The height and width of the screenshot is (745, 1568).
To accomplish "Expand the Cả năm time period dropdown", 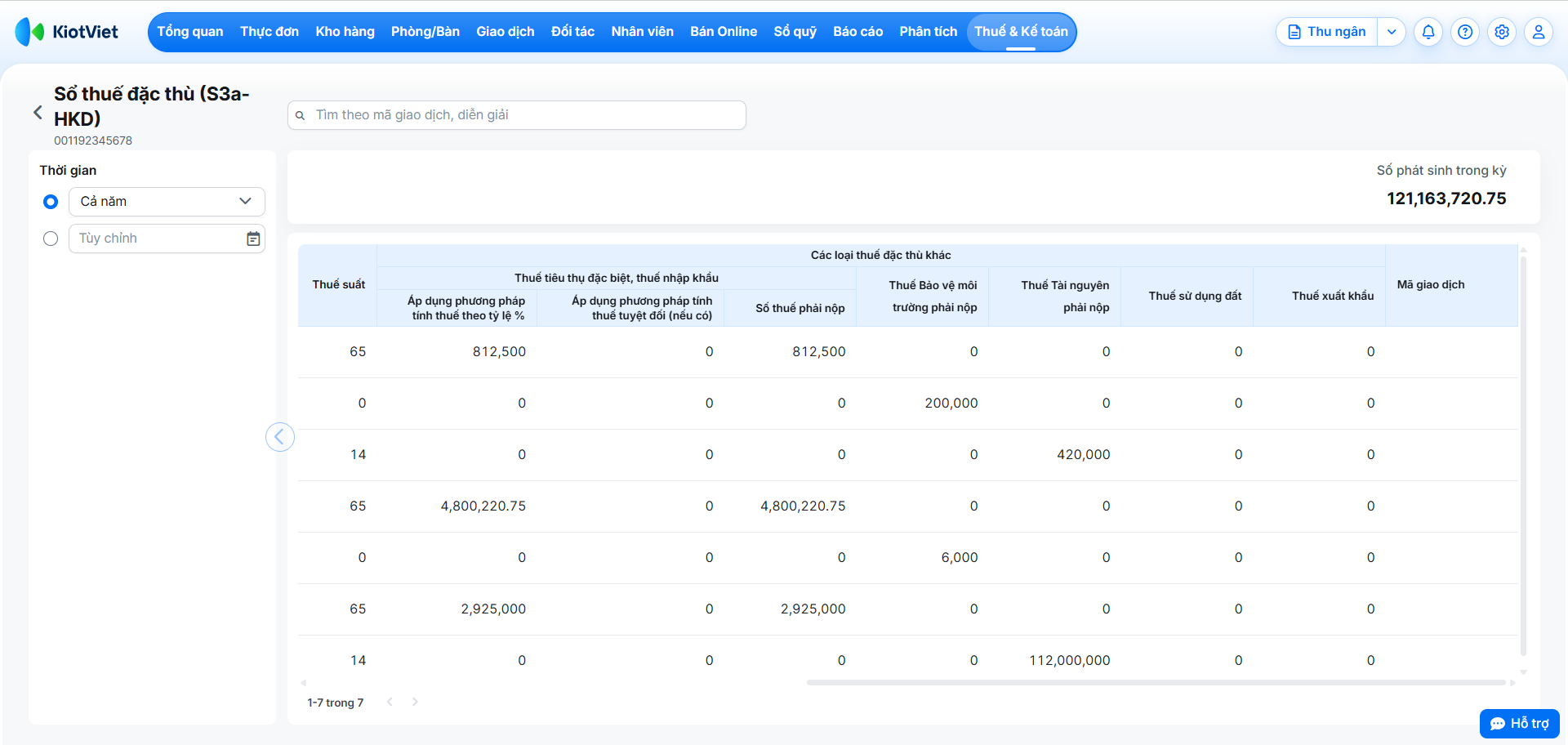I will click(x=167, y=202).
